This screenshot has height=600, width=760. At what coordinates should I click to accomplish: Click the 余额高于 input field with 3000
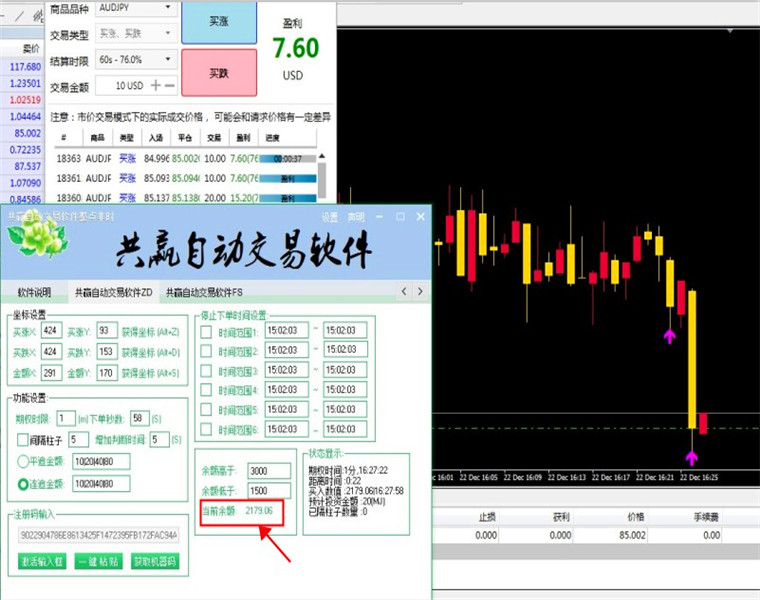[269, 471]
